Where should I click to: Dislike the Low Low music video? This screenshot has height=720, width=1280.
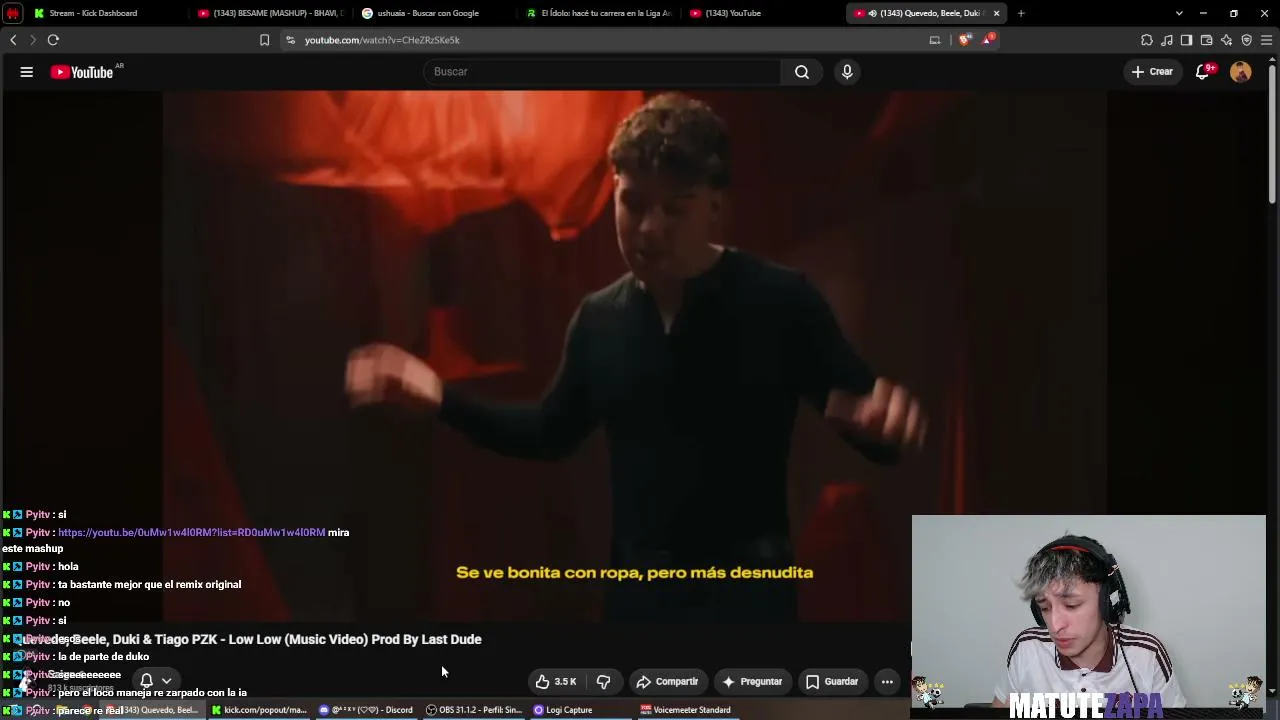[603, 682]
